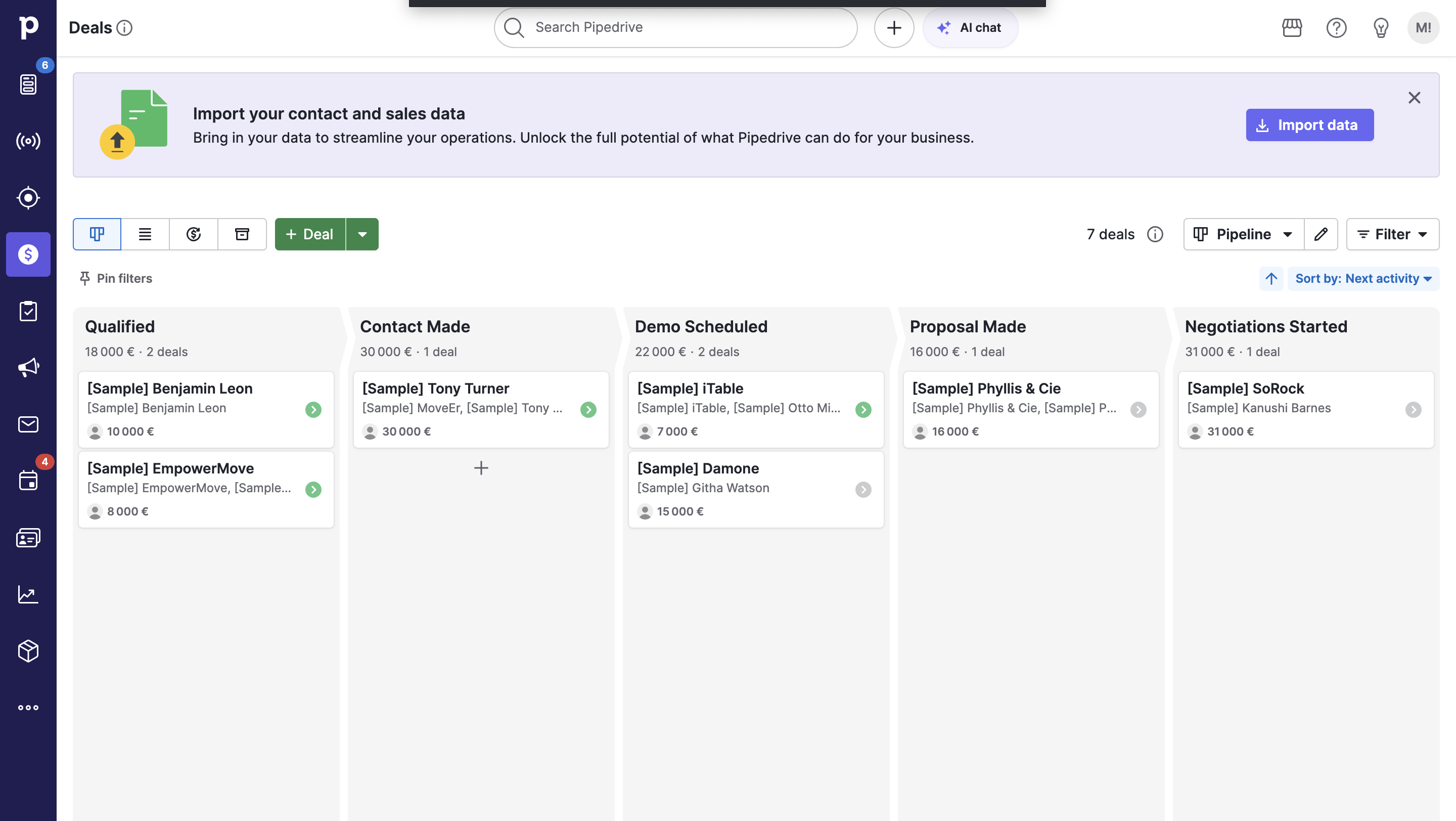
Task: Select the Deals dollar sidebar icon
Action: pyautogui.click(x=28, y=254)
